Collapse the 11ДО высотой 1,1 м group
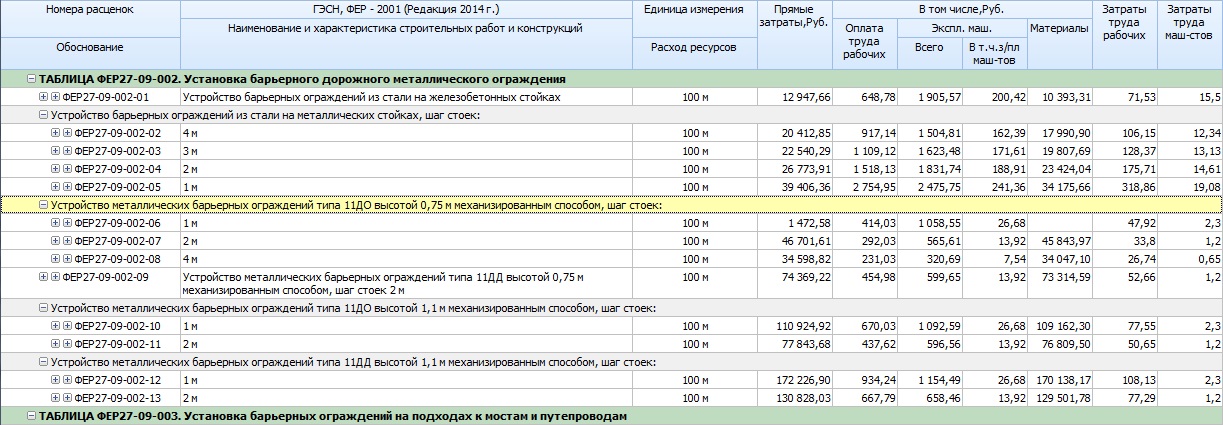This screenshot has height=425, width=1223. pyautogui.click(x=43, y=308)
